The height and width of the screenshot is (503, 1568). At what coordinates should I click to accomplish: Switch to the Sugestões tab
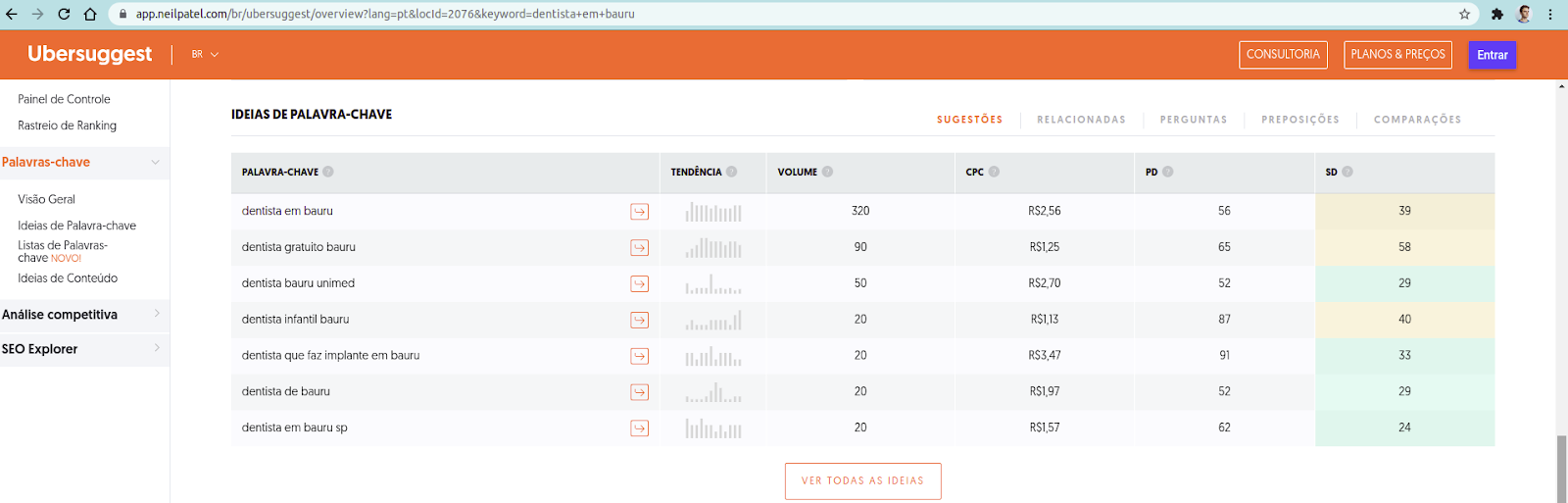point(969,120)
